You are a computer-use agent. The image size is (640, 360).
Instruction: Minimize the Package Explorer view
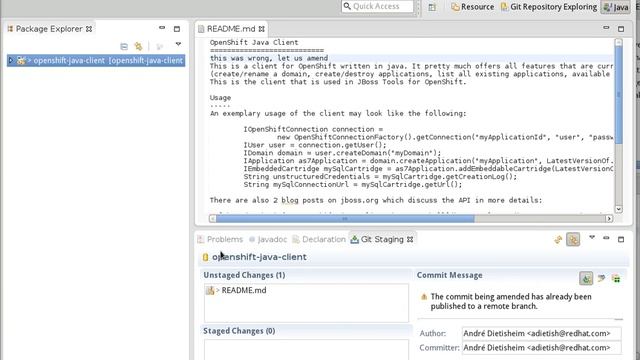162,28
